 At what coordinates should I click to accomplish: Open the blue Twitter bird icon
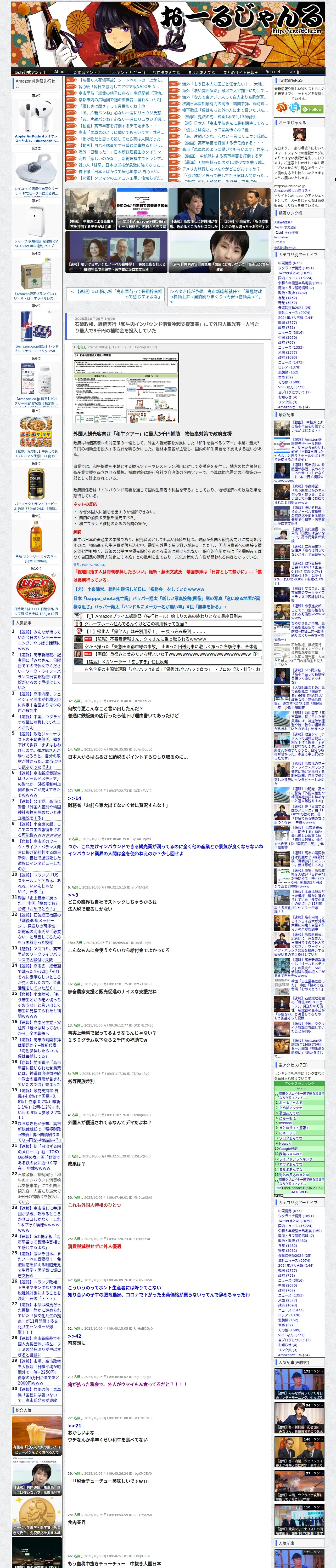click(x=295, y=108)
